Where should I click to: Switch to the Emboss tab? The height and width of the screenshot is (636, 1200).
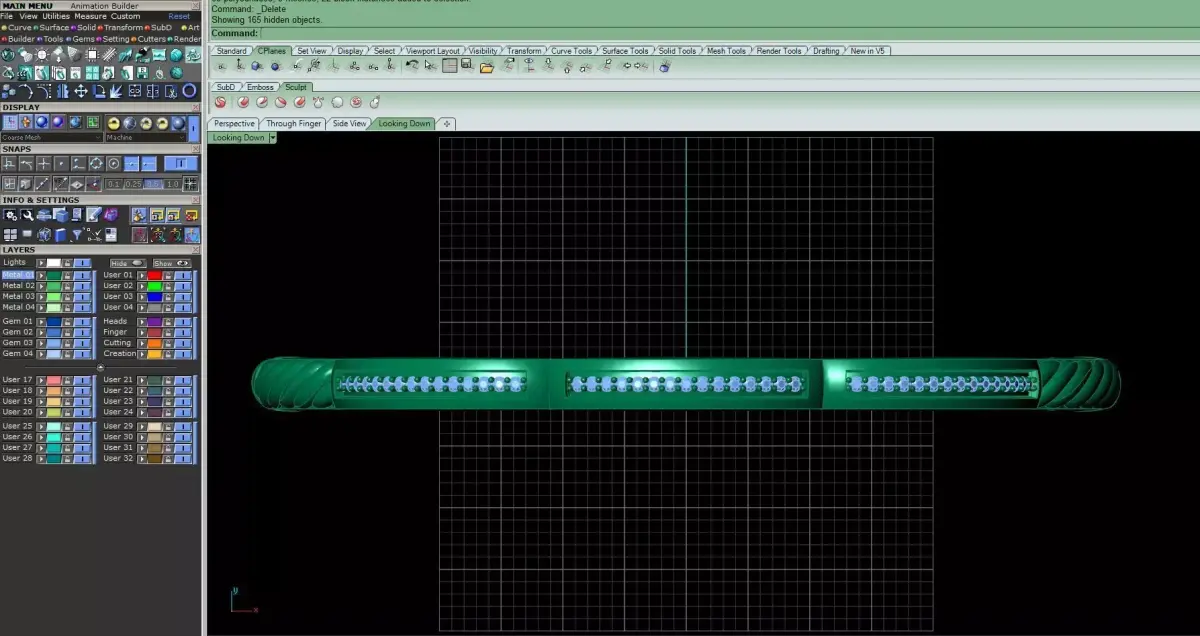(x=260, y=87)
